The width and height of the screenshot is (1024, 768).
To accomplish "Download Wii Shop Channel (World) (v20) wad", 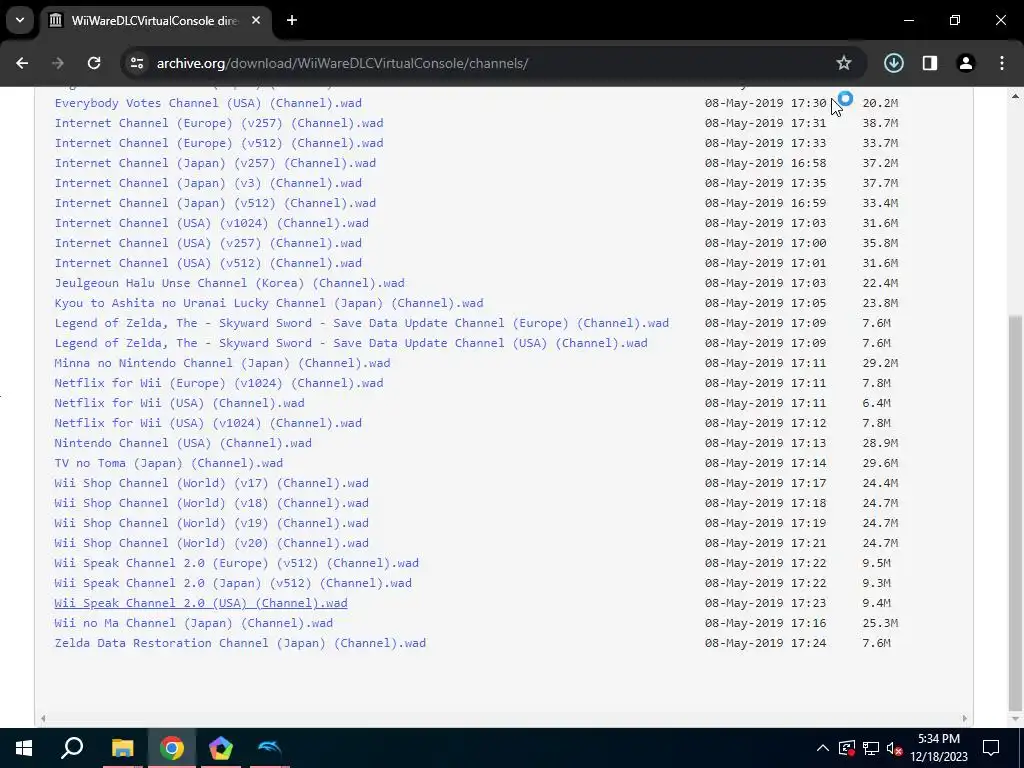I will pyautogui.click(x=212, y=543).
